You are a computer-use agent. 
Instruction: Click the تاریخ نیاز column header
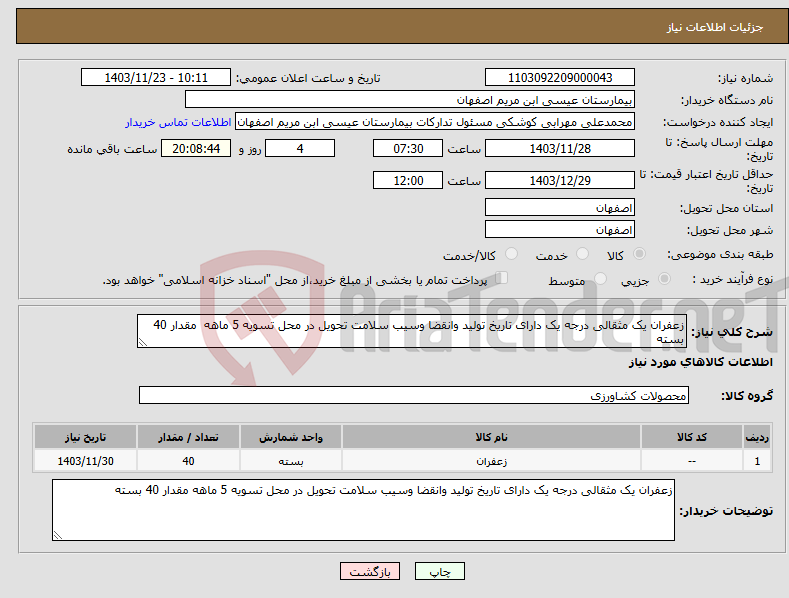[85, 437]
